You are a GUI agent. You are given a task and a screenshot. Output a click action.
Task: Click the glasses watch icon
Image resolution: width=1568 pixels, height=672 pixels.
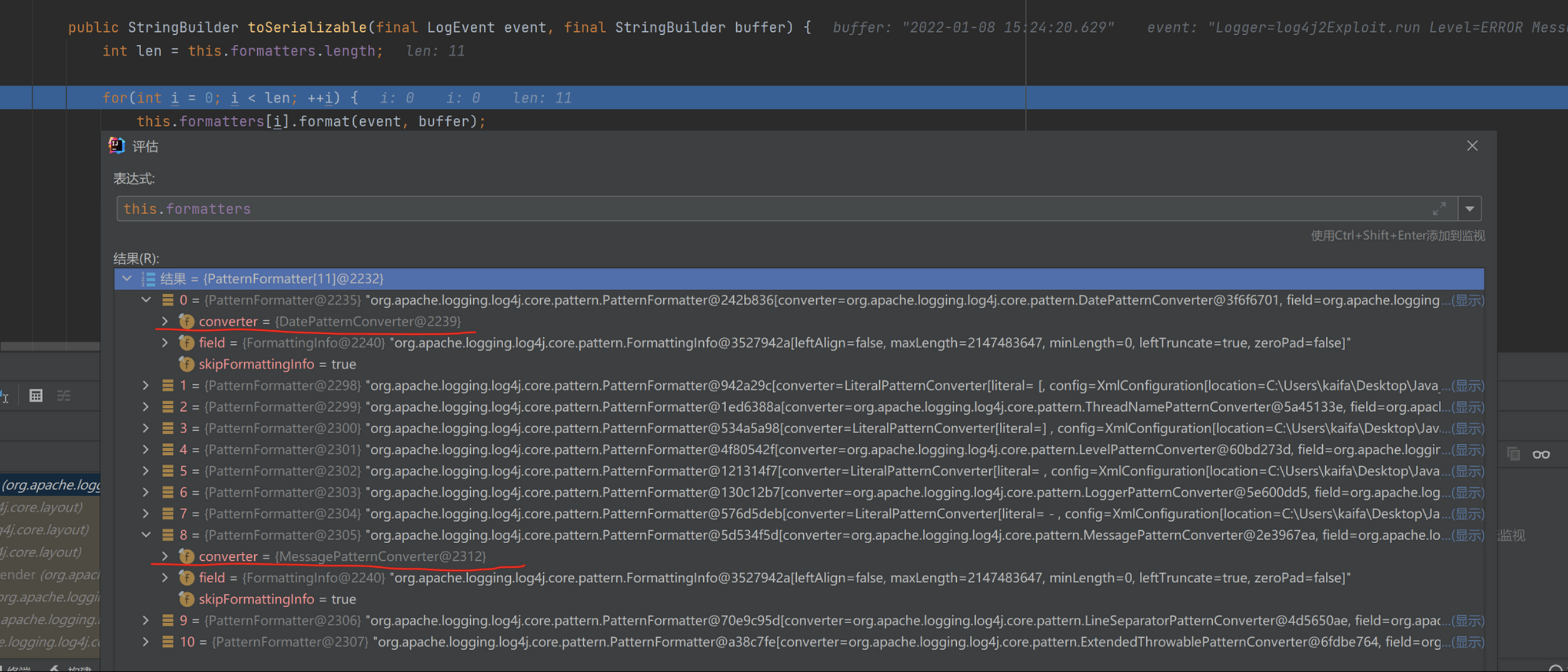[x=1541, y=454]
